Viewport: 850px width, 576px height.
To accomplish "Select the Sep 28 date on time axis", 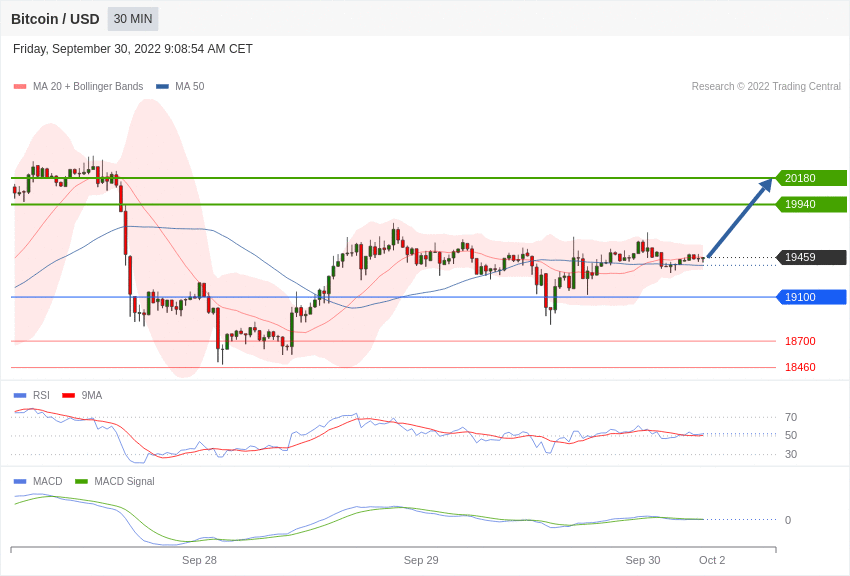I will click(x=199, y=560).
